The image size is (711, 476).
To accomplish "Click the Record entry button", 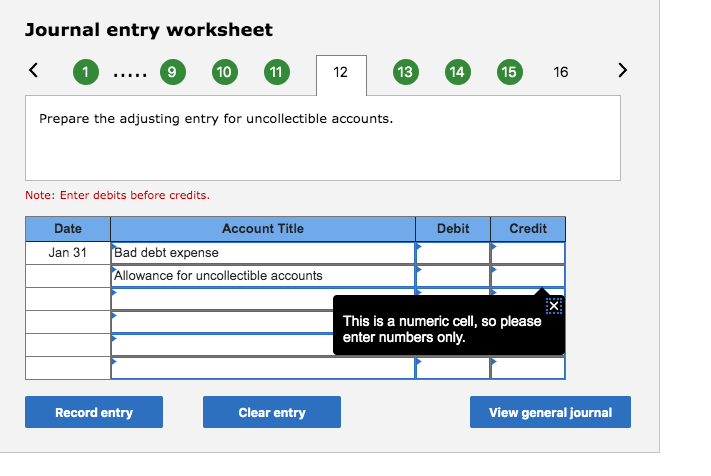I will click(94, 412).
